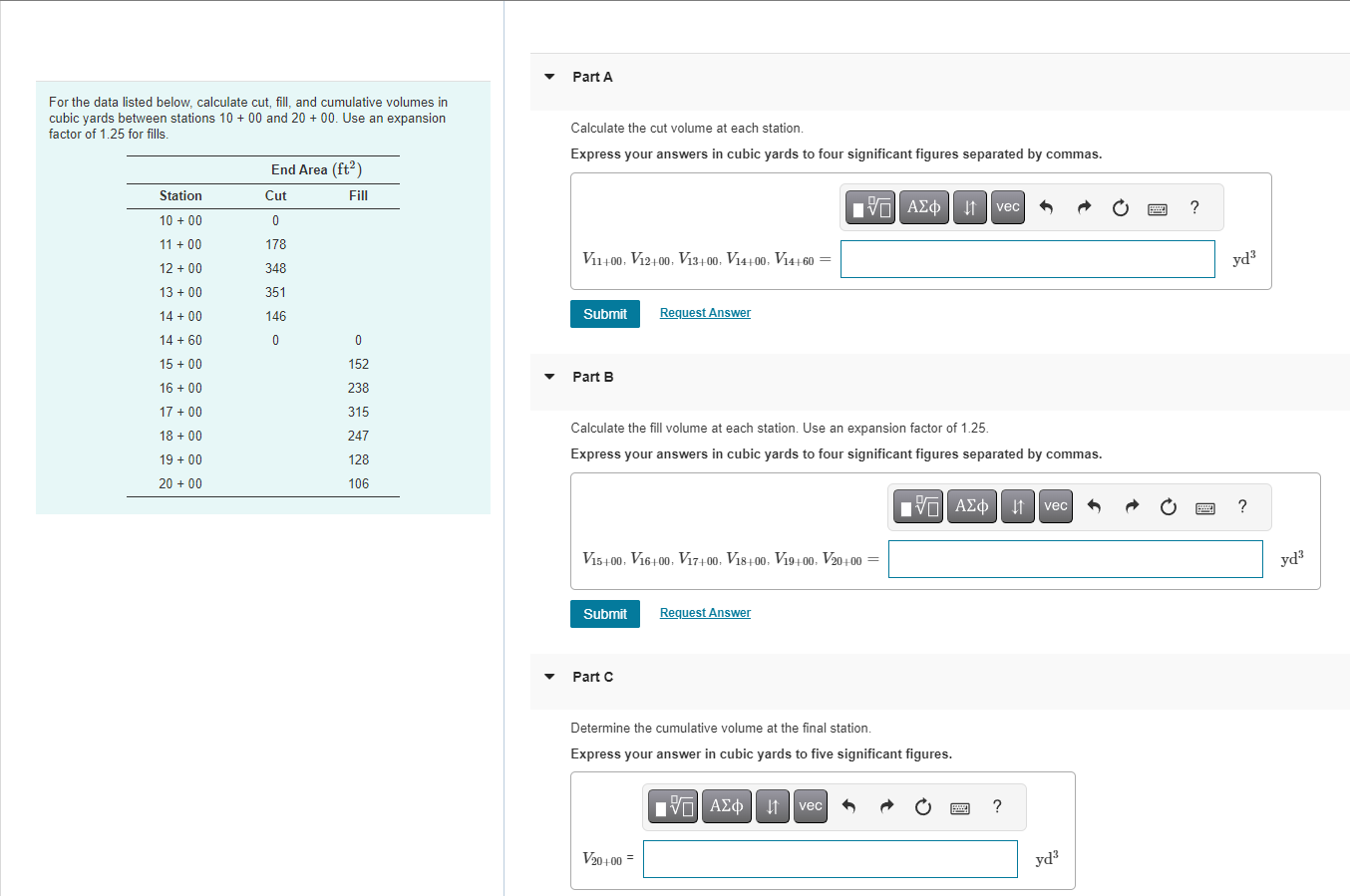The height and width of the screenshot is (896, 1350).
Task: Show keyboard shortcuts for Part B
Action: (1205, 508)
